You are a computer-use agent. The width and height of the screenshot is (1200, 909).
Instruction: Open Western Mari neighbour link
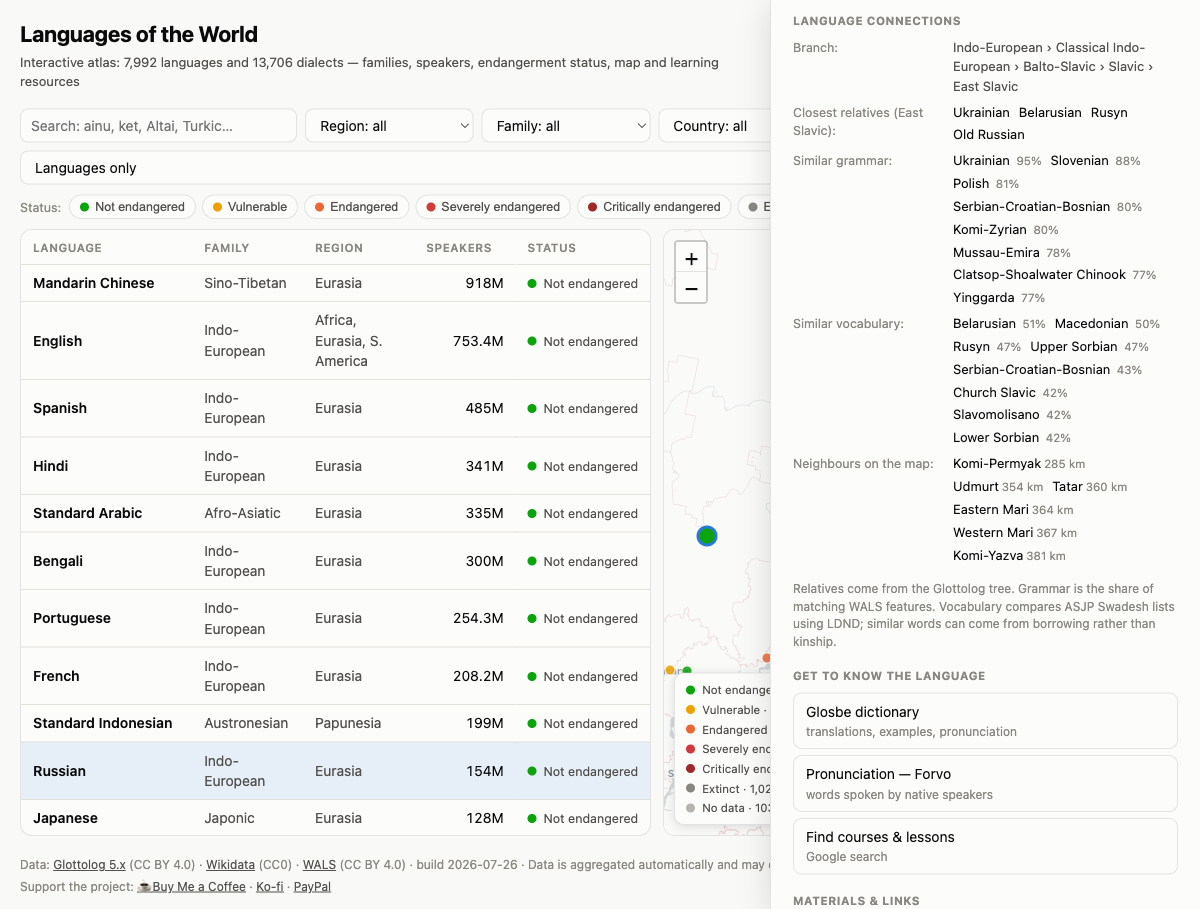(993, 533)
